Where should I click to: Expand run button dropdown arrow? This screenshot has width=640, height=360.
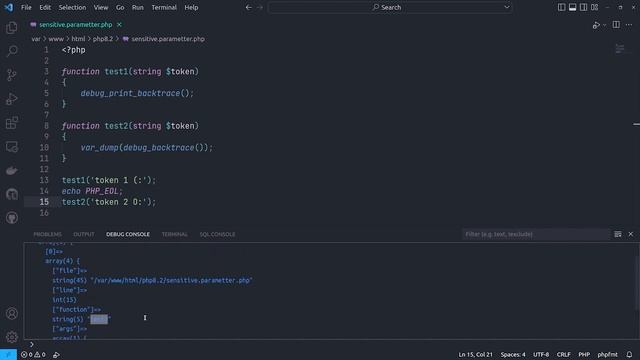coord(604,25)
